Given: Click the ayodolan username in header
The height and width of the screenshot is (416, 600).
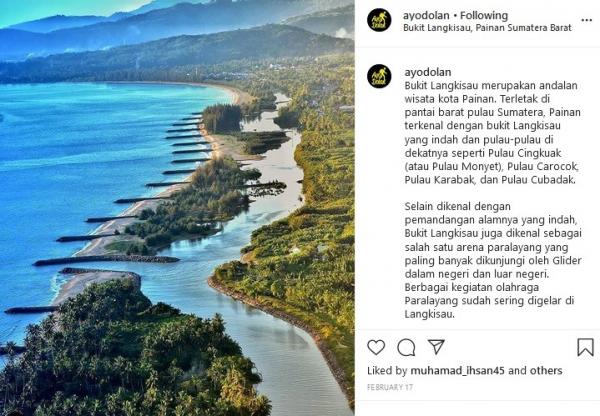Looking at the screenshot, I should 426,15.
